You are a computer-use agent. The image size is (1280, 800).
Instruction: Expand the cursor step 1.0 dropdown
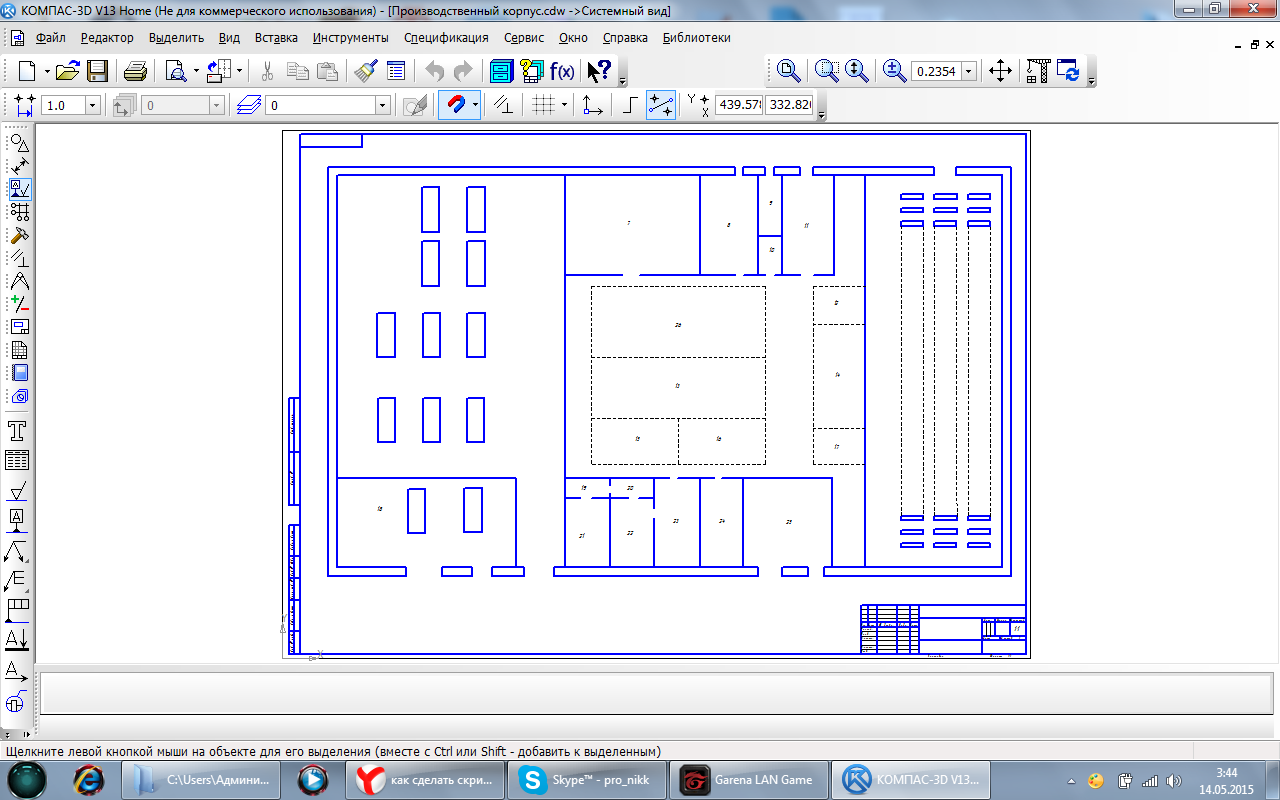92,105
